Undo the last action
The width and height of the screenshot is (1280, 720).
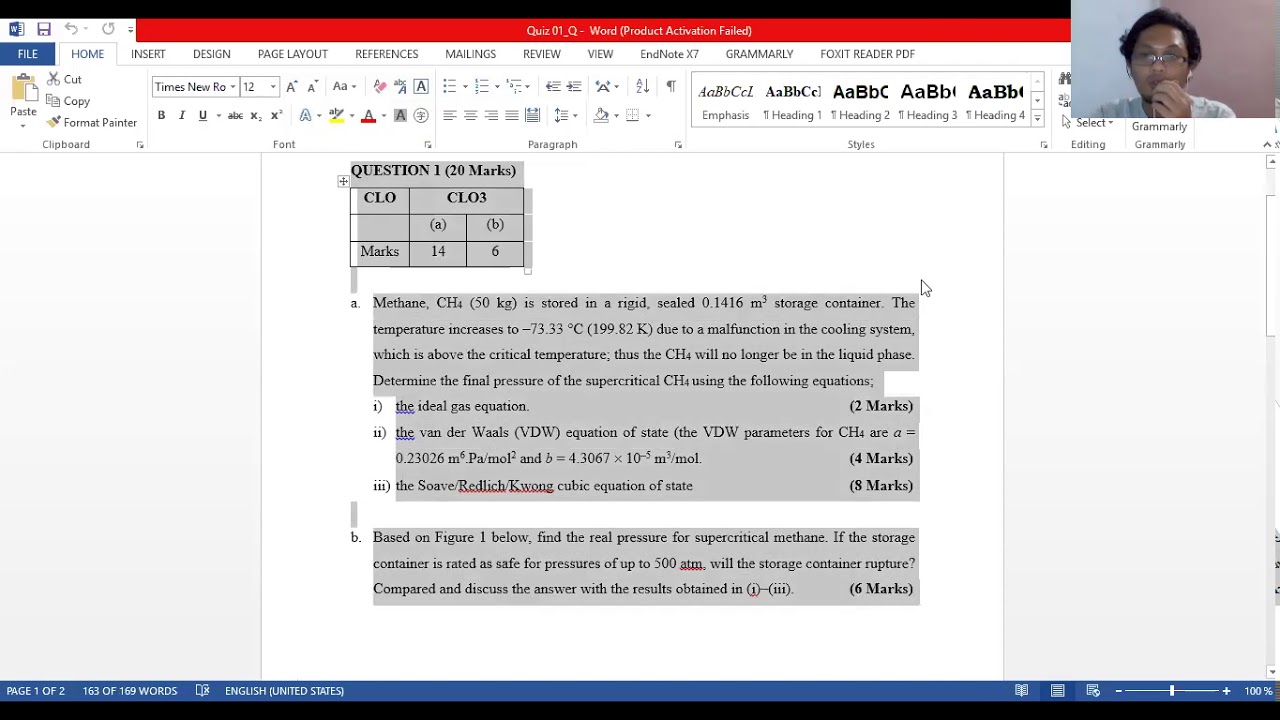coord(71,30)
